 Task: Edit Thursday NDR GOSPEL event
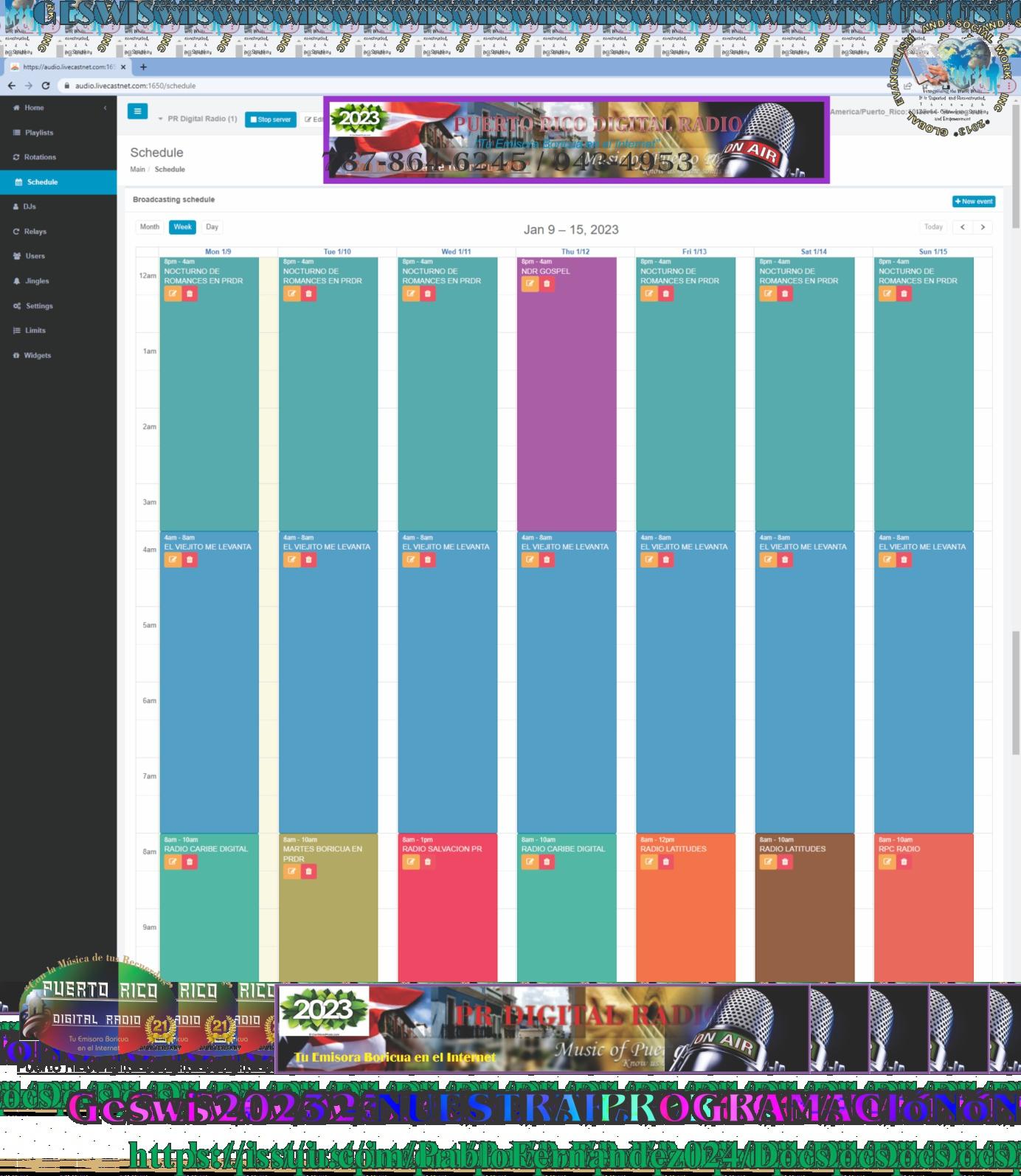(530, 284)
